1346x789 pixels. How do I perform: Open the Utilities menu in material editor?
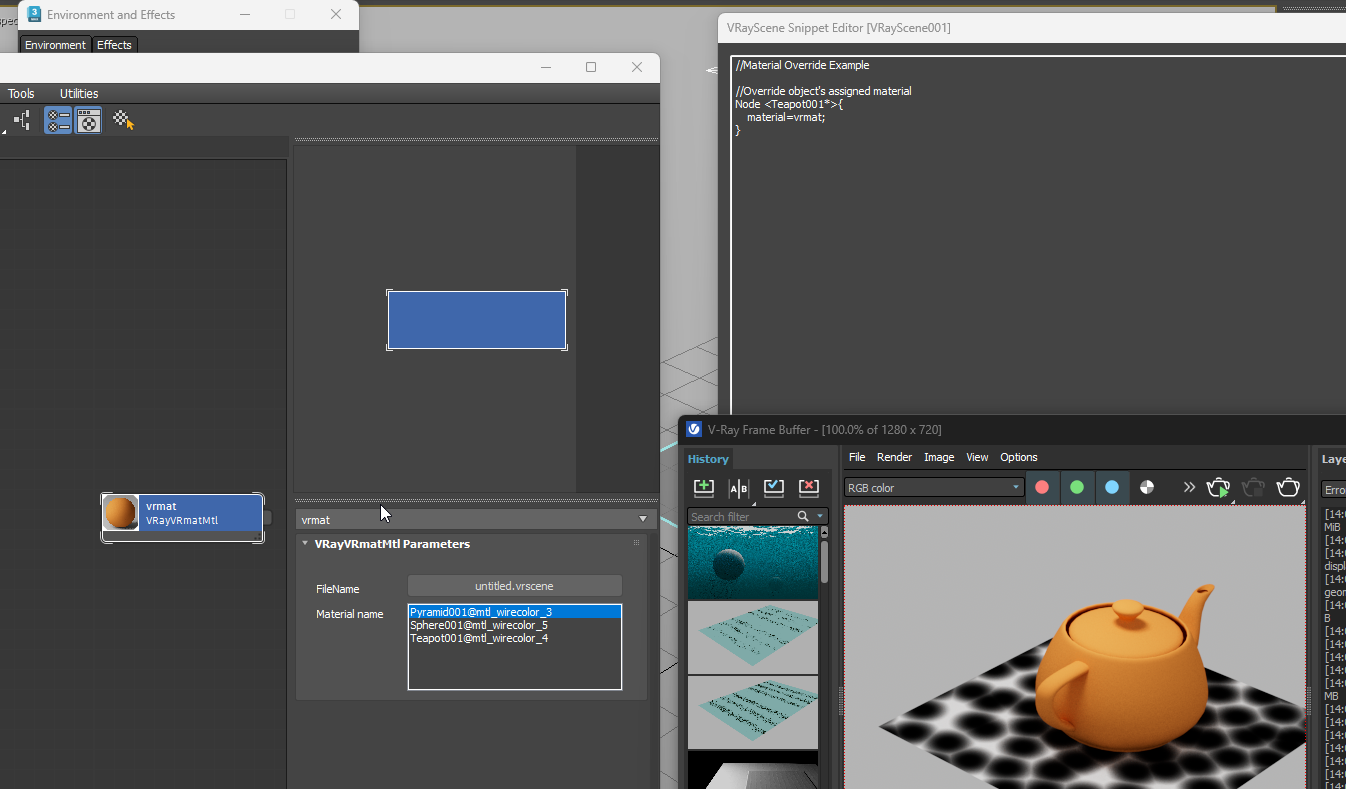(x=79, y=94)
